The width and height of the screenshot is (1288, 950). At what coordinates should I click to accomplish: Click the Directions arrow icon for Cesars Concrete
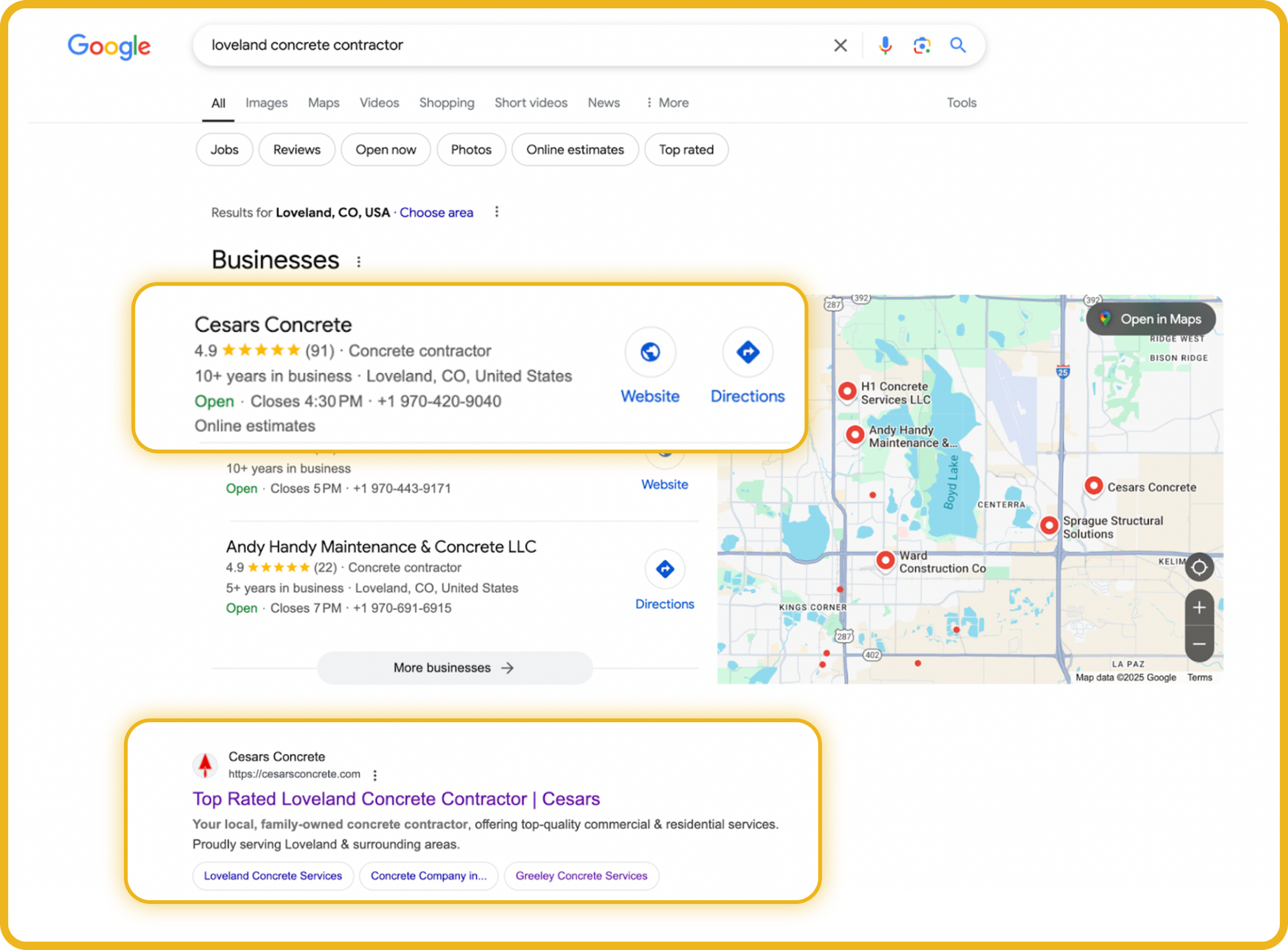pos(748,352)
